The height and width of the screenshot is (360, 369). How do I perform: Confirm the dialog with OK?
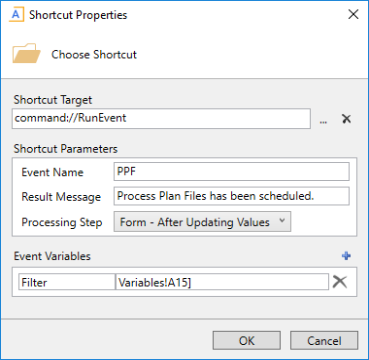247,341
